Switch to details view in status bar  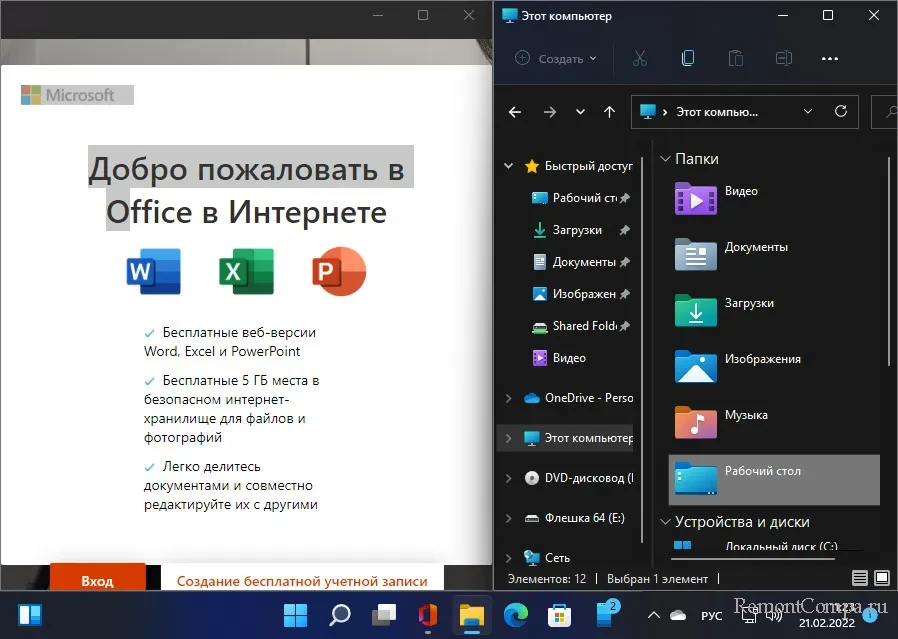860,578
